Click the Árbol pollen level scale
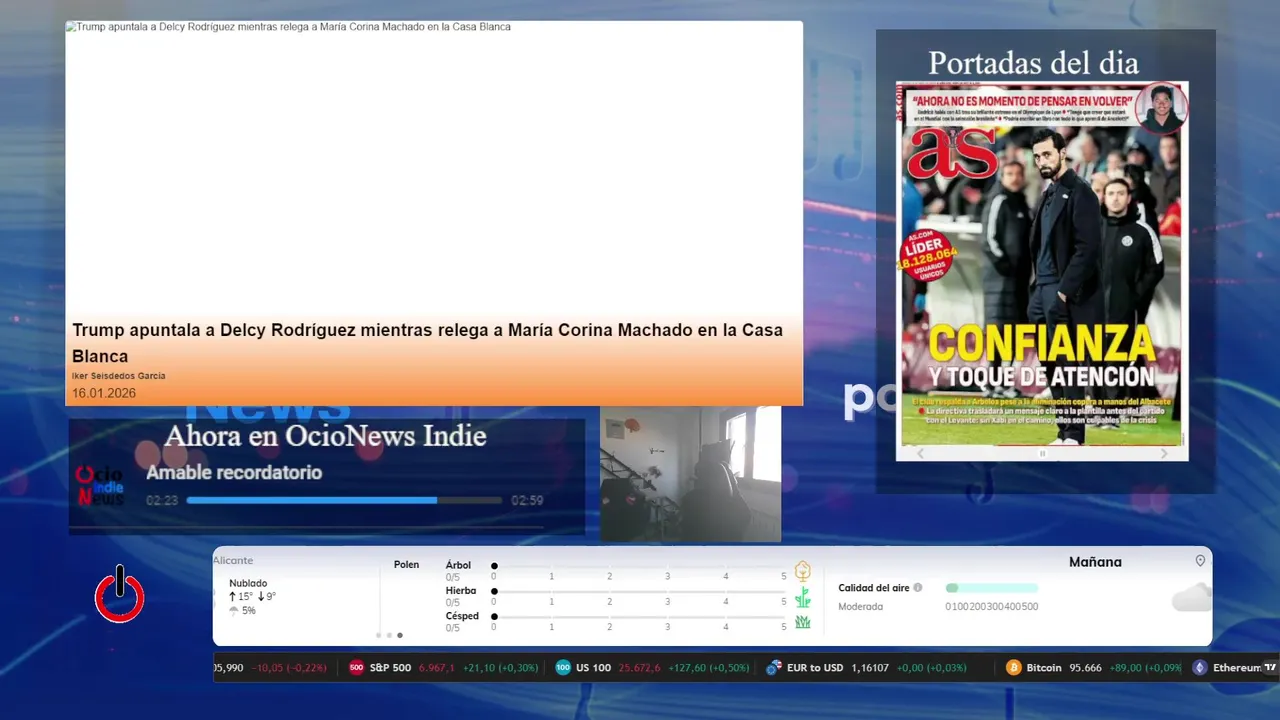 pyautogui.click(x=639, y=566)
